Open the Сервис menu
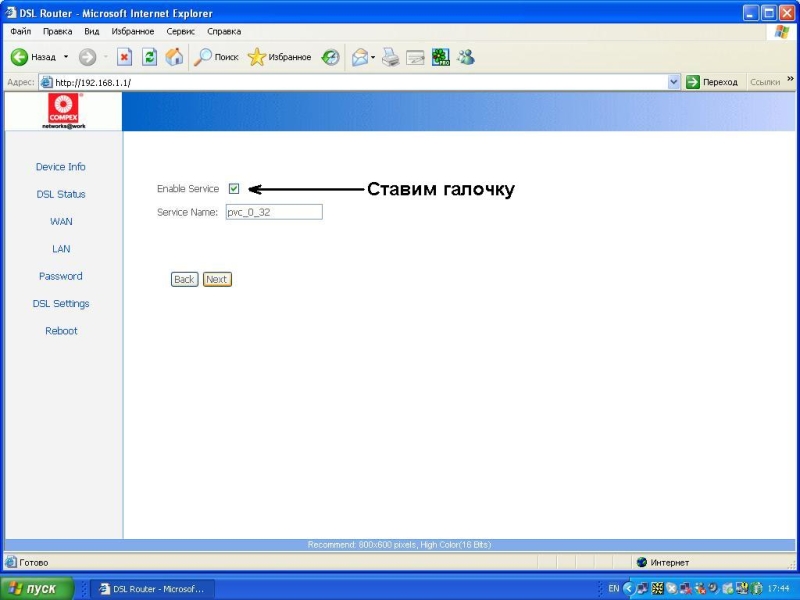800x600 pixels. click(180, 31)
